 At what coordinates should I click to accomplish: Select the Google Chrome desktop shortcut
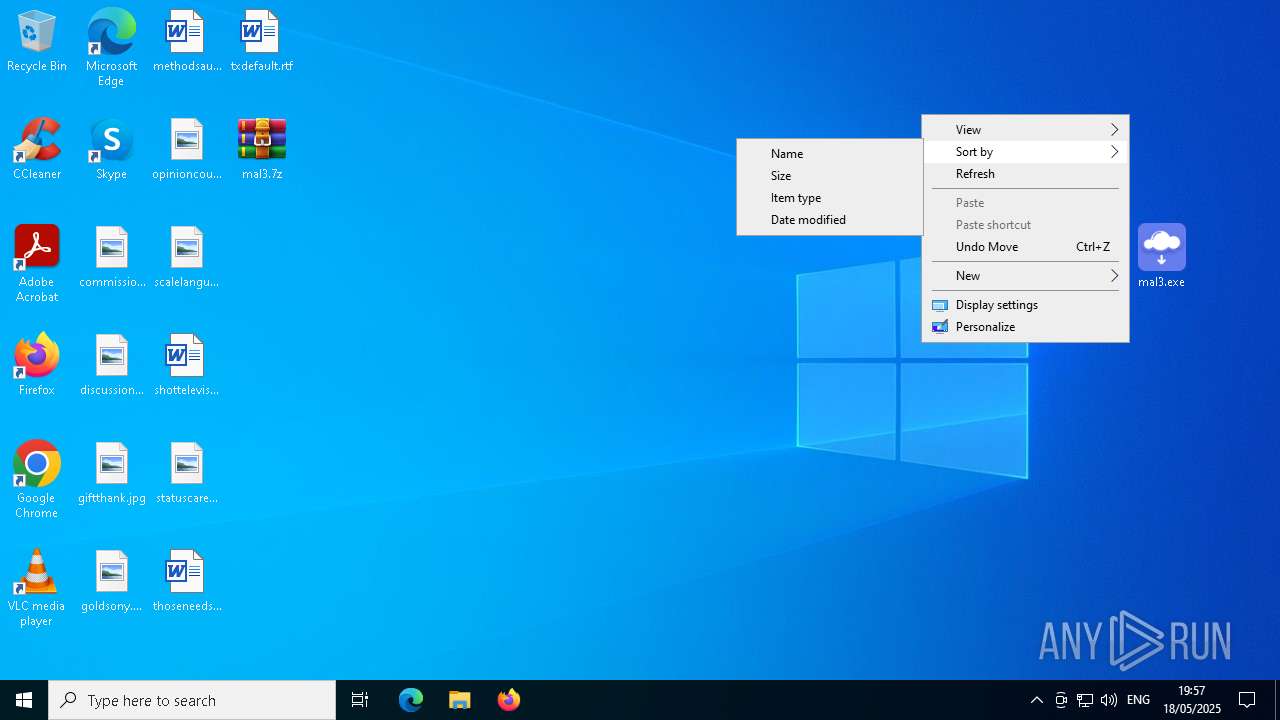click(37, 480)
